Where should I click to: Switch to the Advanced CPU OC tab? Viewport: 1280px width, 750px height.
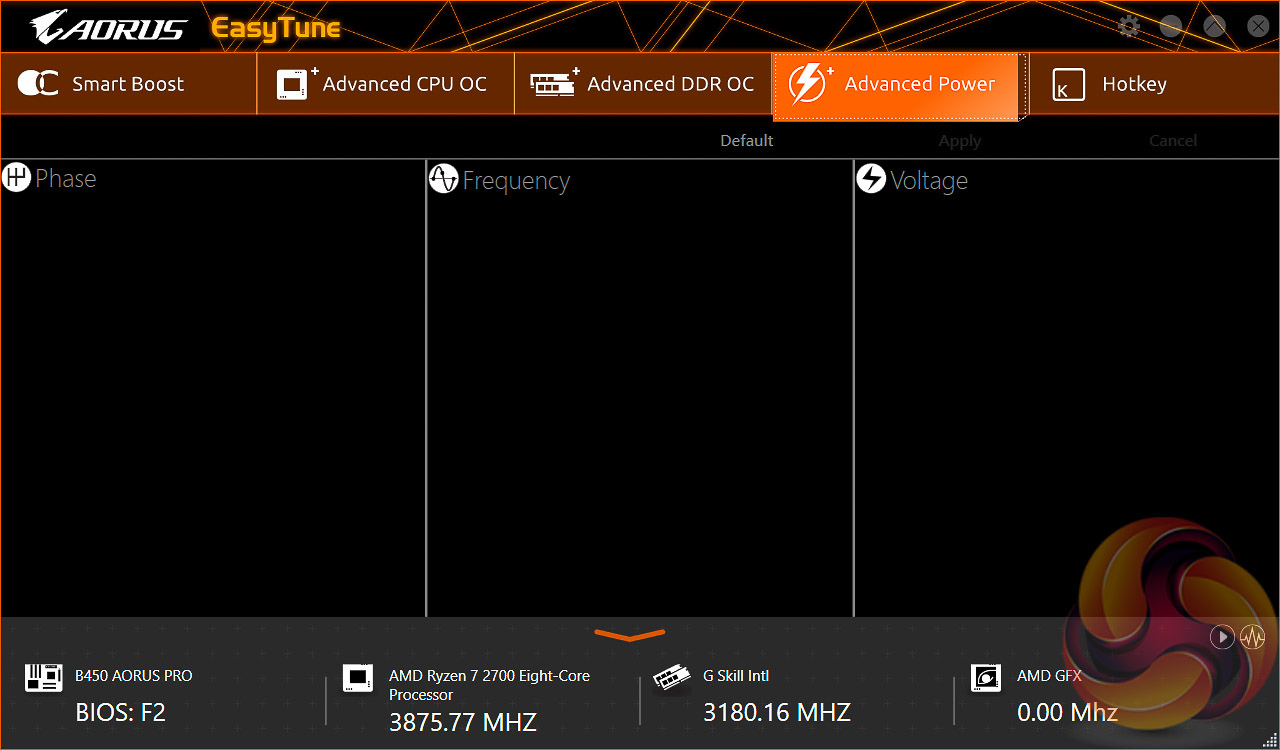[x=386, y=84]
